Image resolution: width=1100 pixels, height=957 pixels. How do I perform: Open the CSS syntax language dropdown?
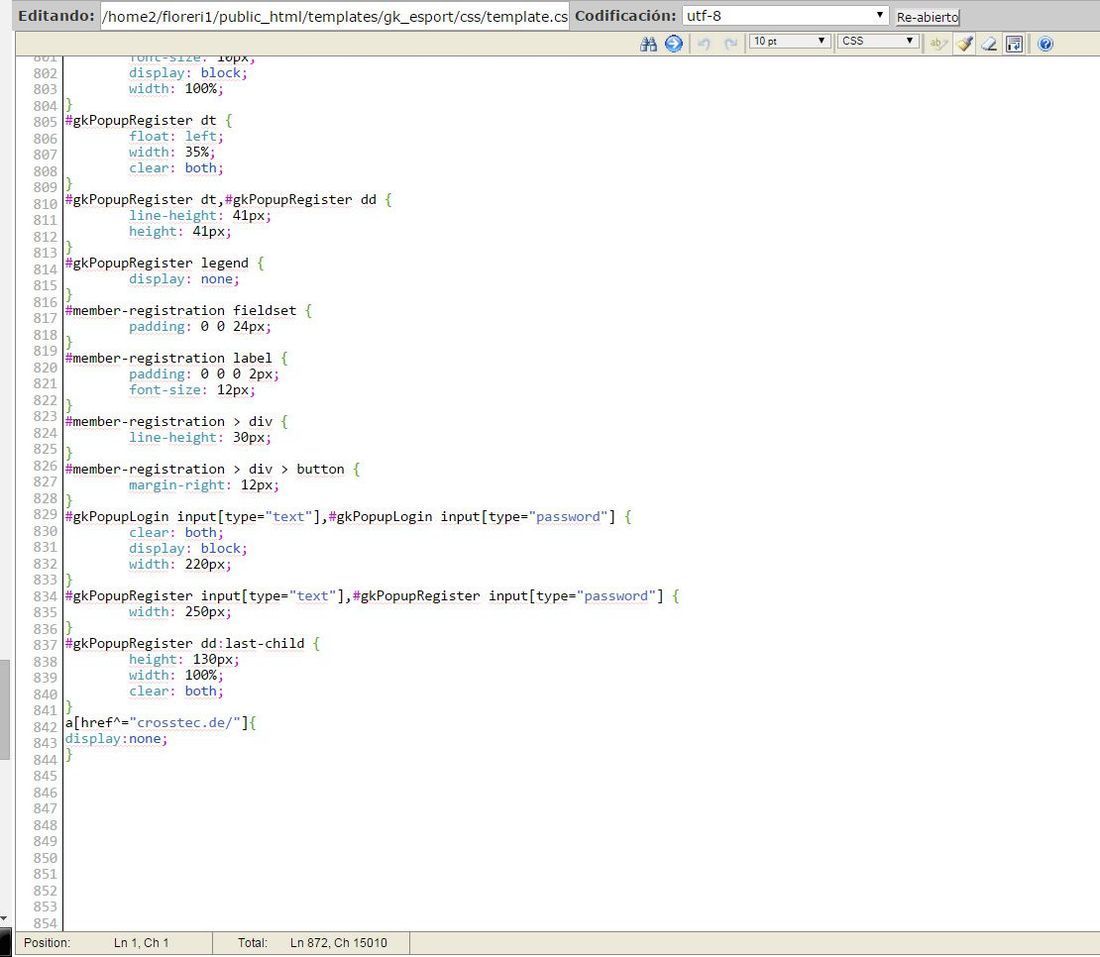click(x=878, y=41)
